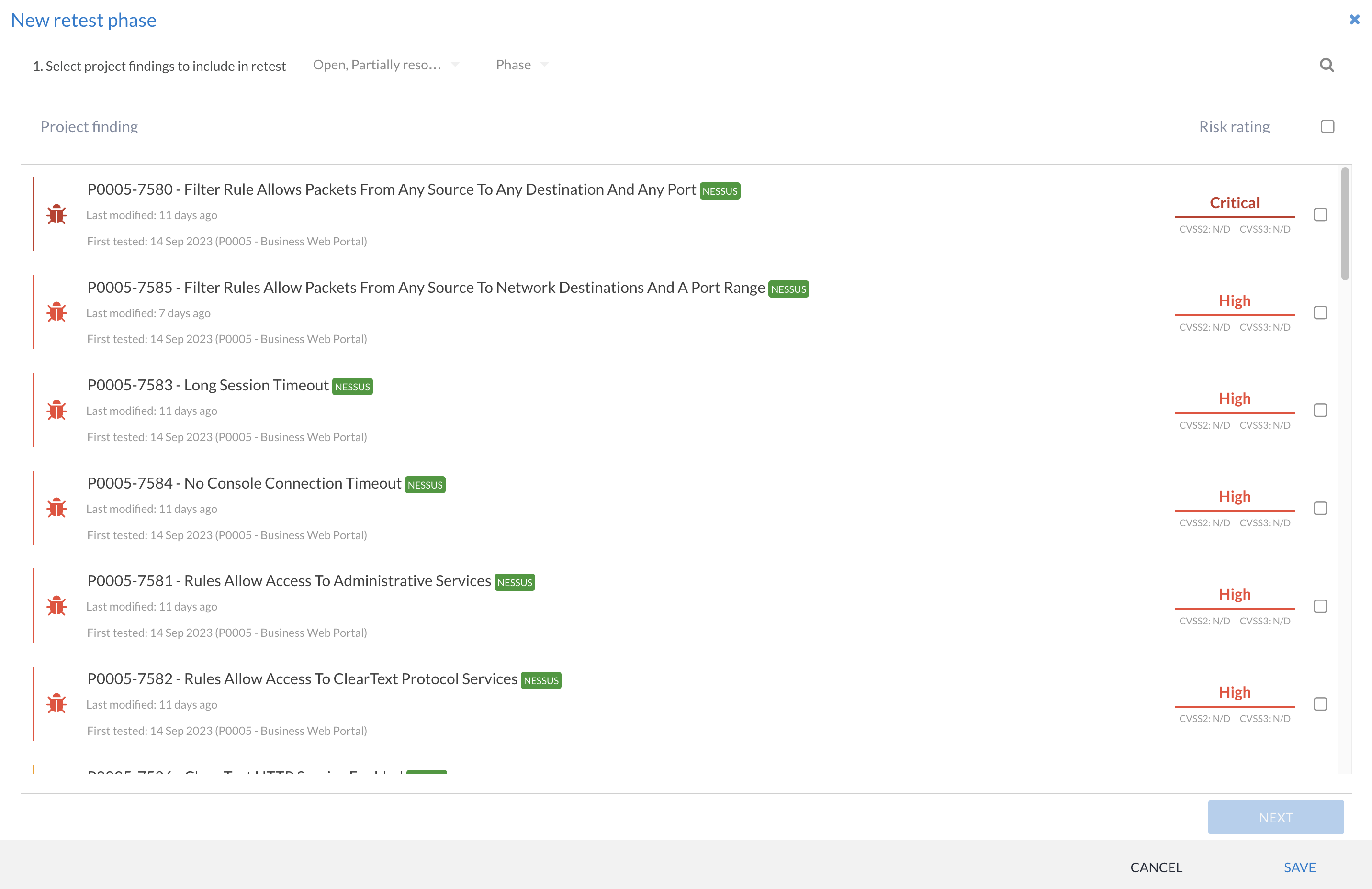Click bug icon for finding P0005-7585

(x=56, y=312)
